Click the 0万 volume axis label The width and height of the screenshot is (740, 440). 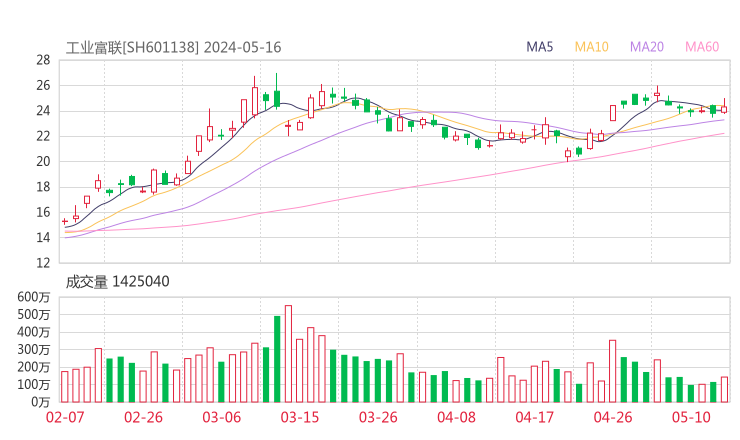click(41, 402)
